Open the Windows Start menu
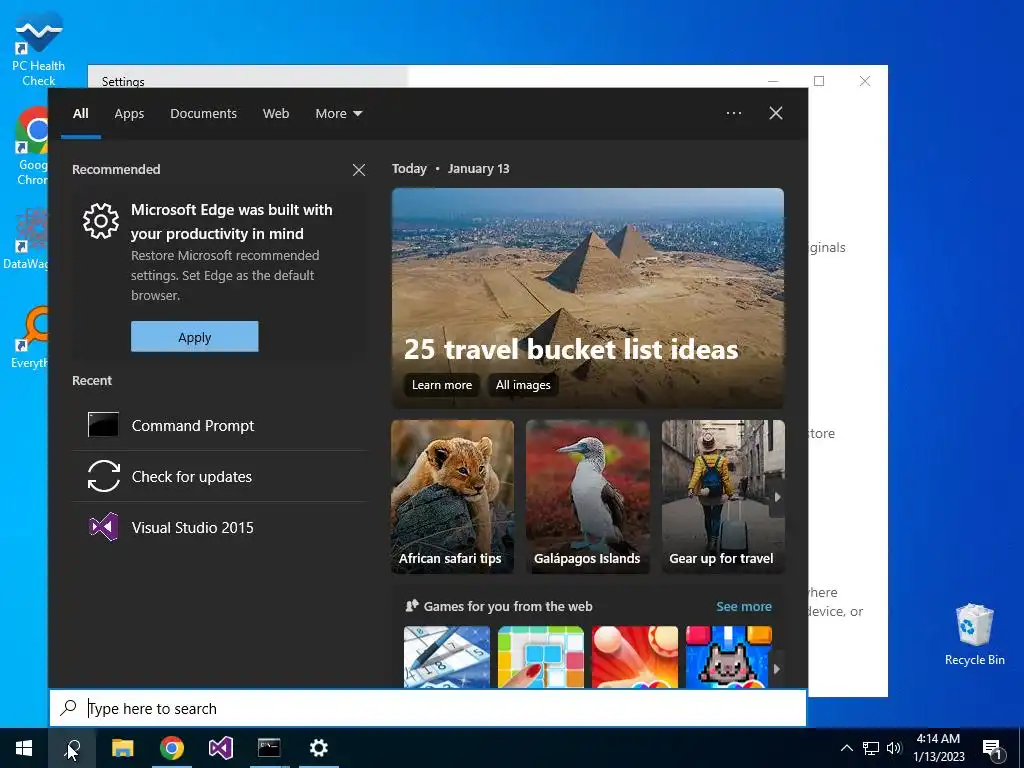Image resolution: width=1024 pixels, height=768 pixels. (24, 748)
